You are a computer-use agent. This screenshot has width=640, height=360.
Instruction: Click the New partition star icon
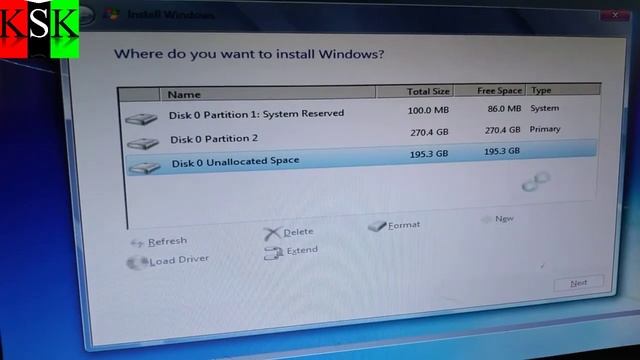tap(486, 220)
